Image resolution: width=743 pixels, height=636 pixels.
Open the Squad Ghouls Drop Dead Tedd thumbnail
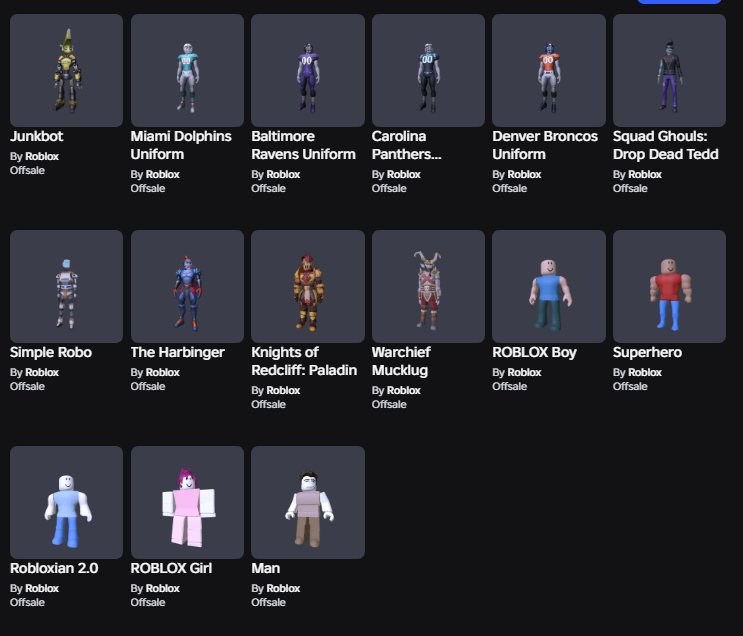[669, 70]
